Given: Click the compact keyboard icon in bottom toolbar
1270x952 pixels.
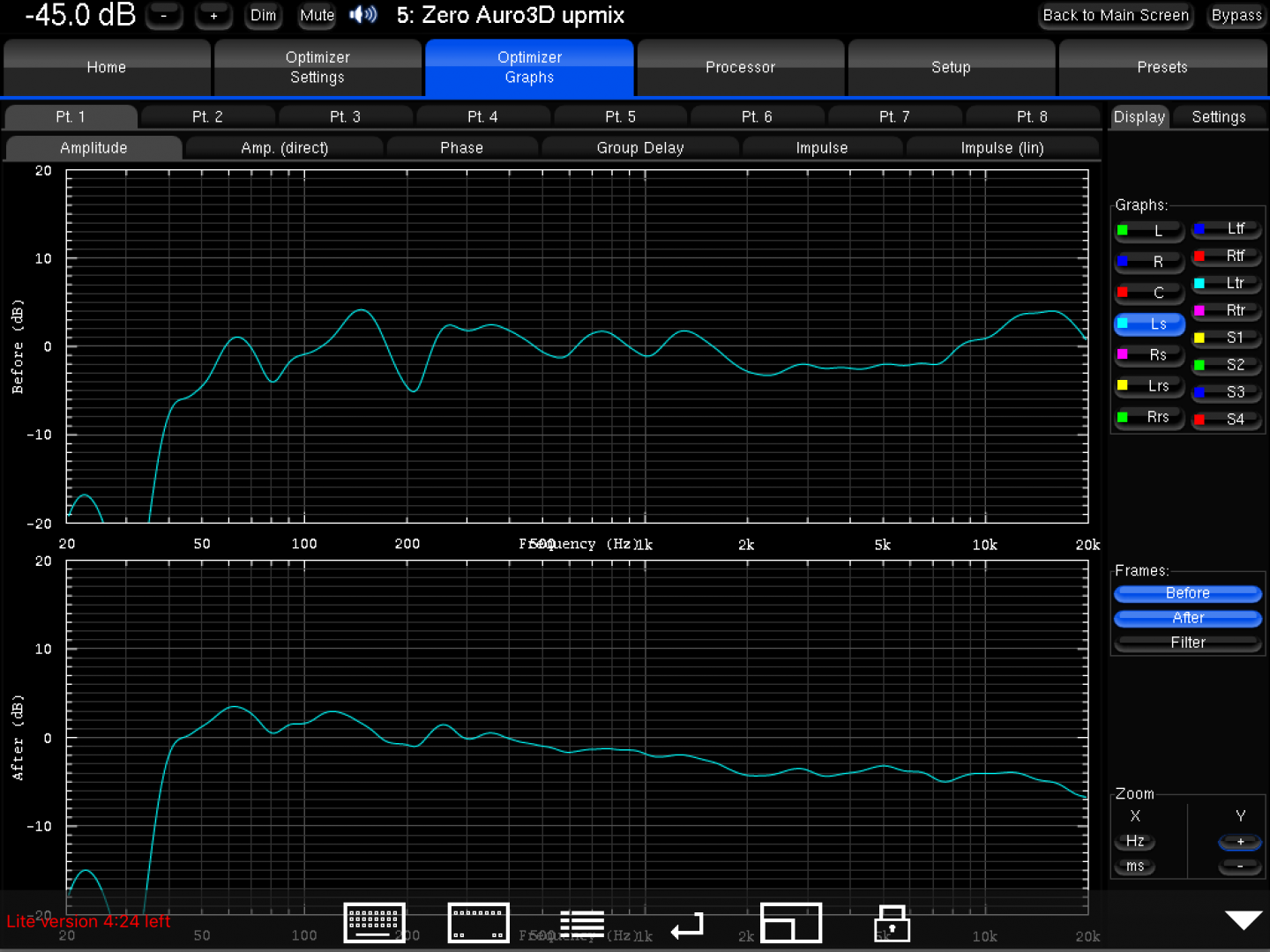Looking at the screenshot, I should tap(478, 923).
